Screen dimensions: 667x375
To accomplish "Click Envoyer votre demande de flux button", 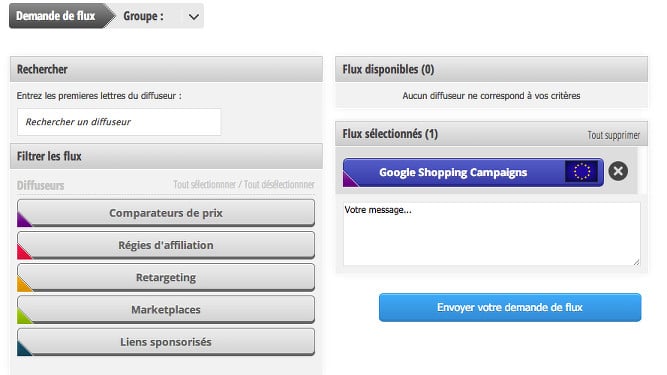I will 510,307.
